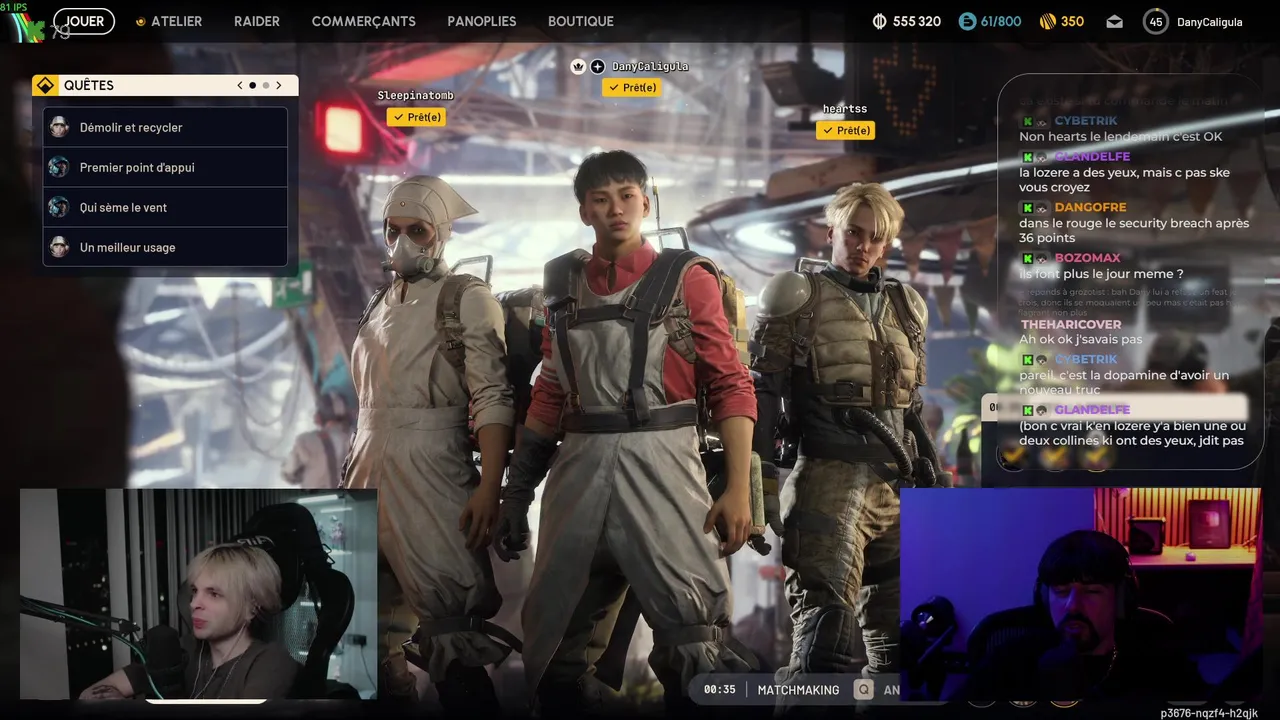
Task: Click the orange notification dot beside ATELIER
Action: click(141, 21)
